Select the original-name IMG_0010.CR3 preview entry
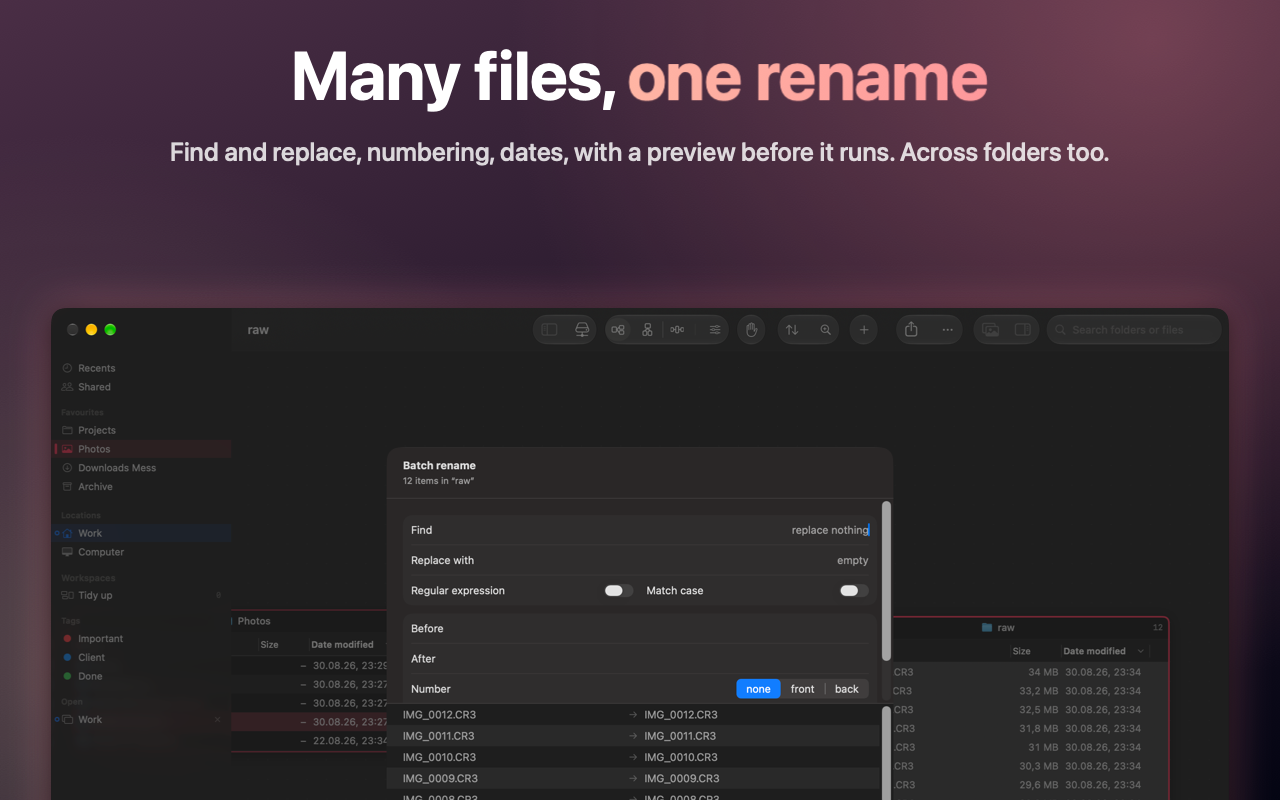Screen dimensions: 1280x800 pos(439,757)
